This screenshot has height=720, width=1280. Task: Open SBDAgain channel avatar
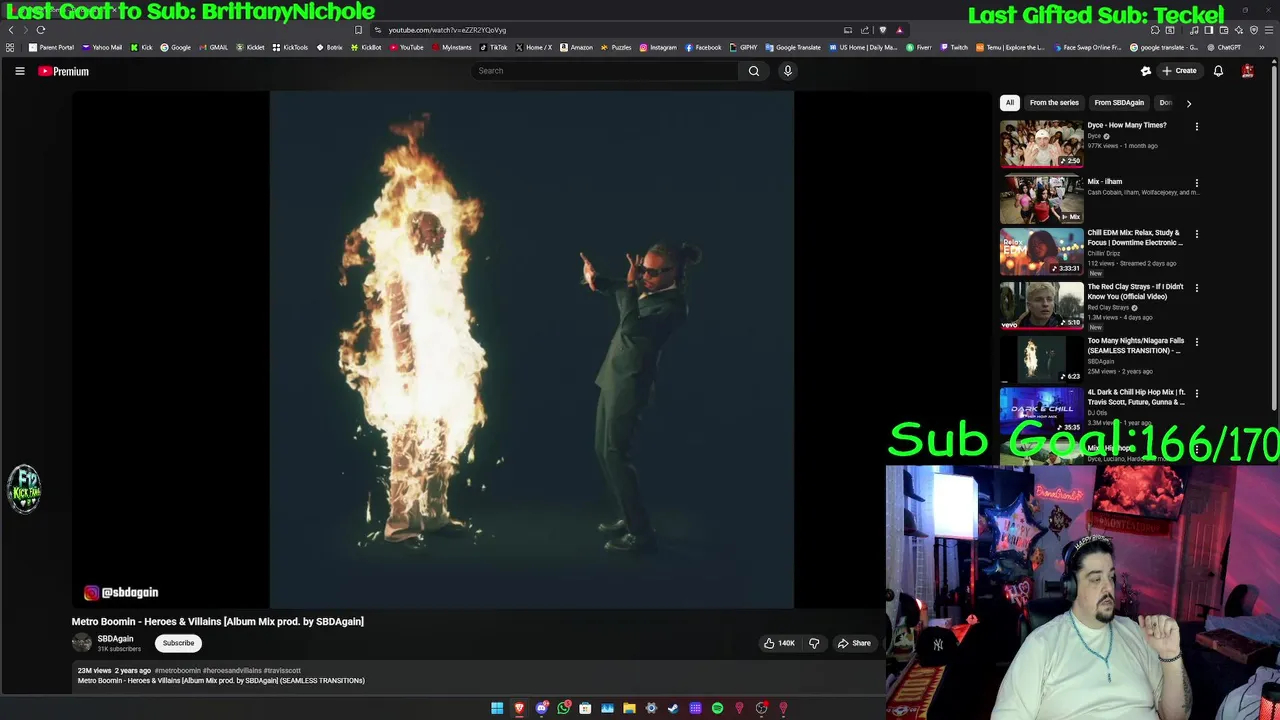coord(82,643)
